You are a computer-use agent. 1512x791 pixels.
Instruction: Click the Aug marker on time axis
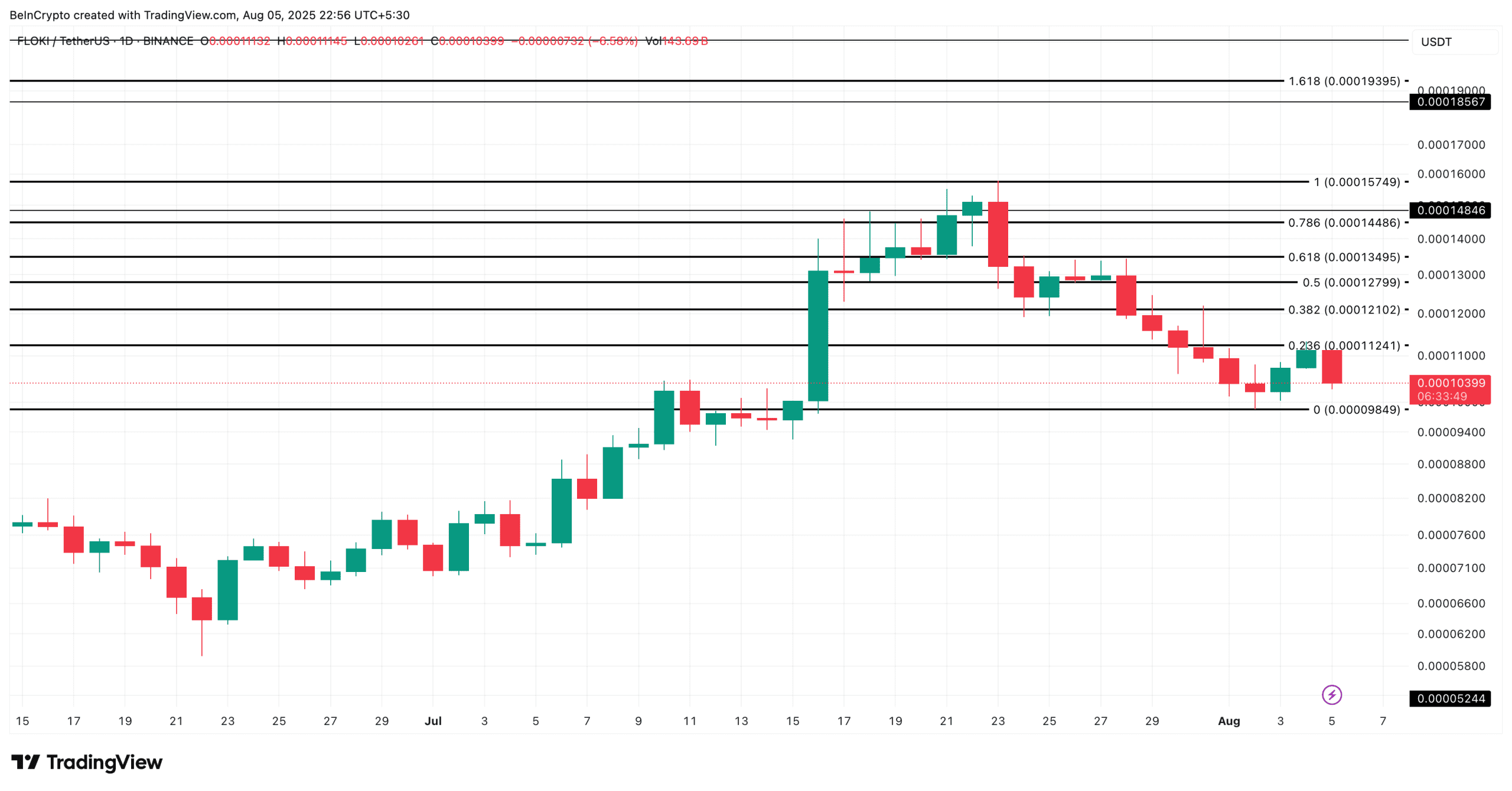pos(1228,721)
